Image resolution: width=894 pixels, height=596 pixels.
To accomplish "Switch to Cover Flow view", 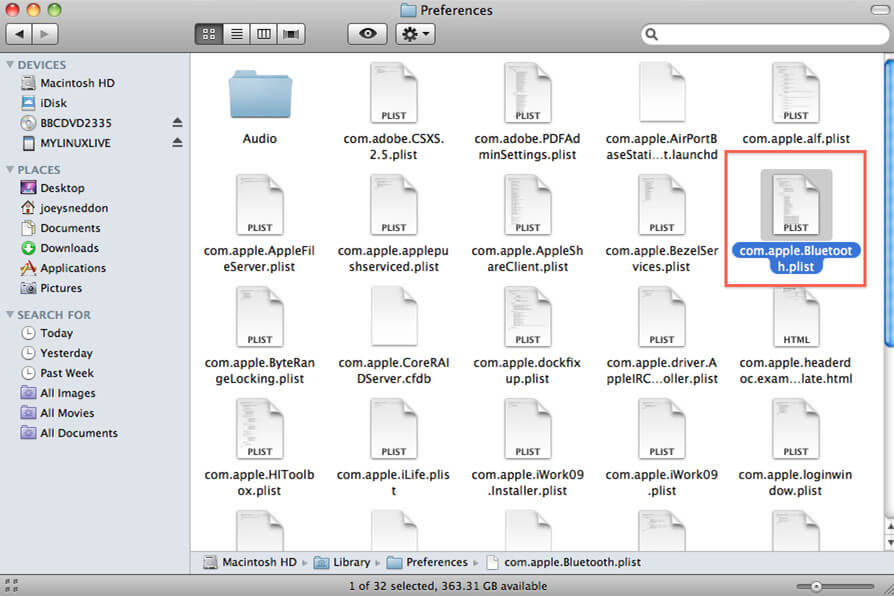I will pos(291,34).
